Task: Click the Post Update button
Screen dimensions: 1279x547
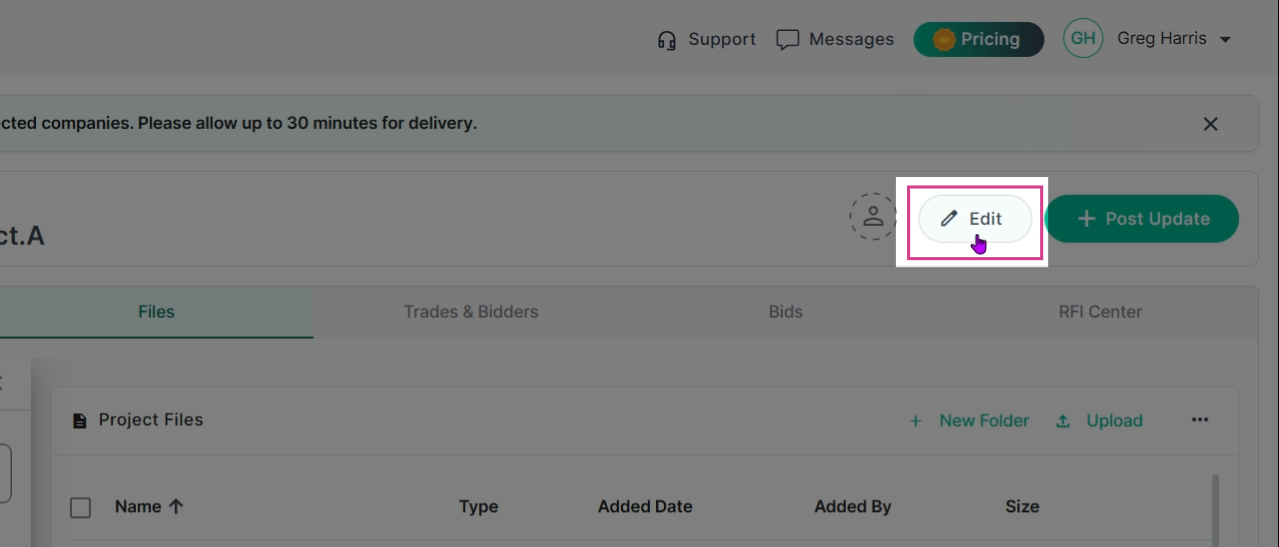Action: (x=1142, y=219)
